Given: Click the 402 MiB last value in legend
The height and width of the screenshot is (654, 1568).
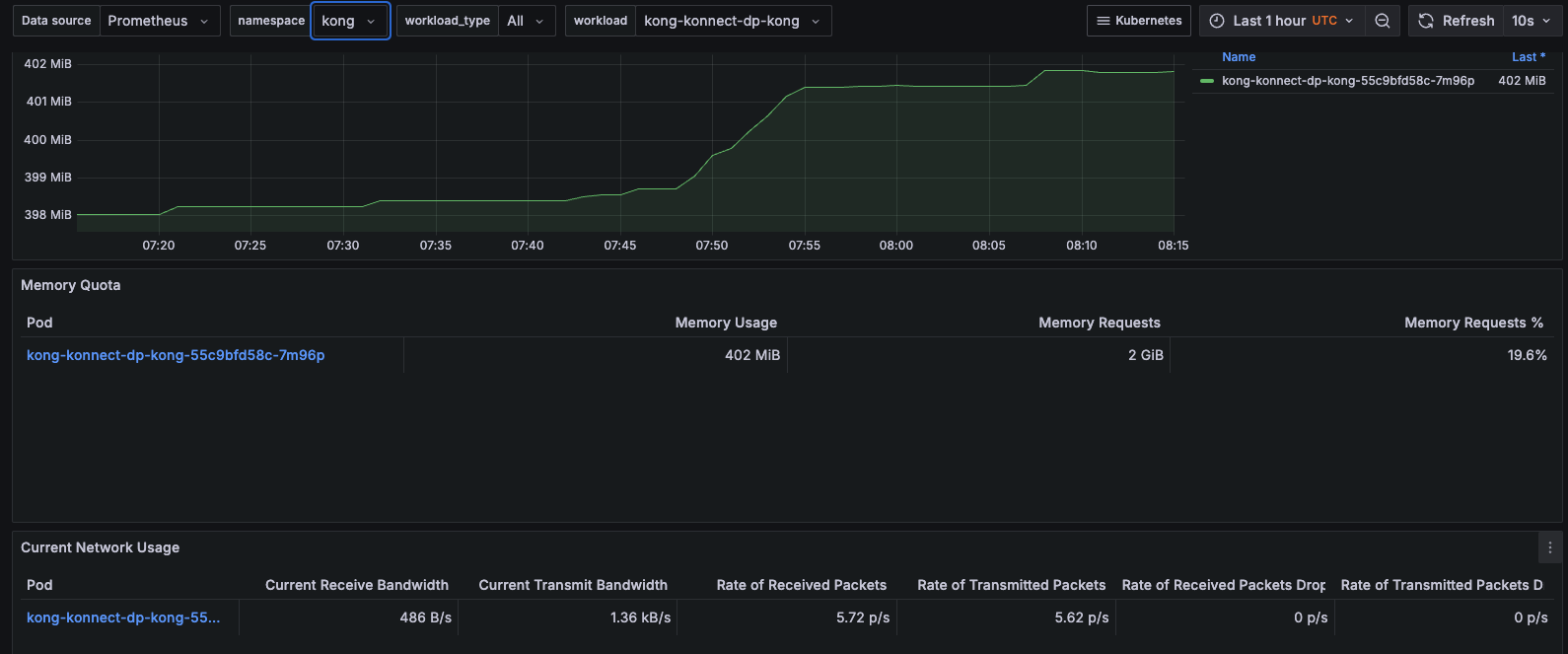Looking at the screenshot, I should [1522, 81].
